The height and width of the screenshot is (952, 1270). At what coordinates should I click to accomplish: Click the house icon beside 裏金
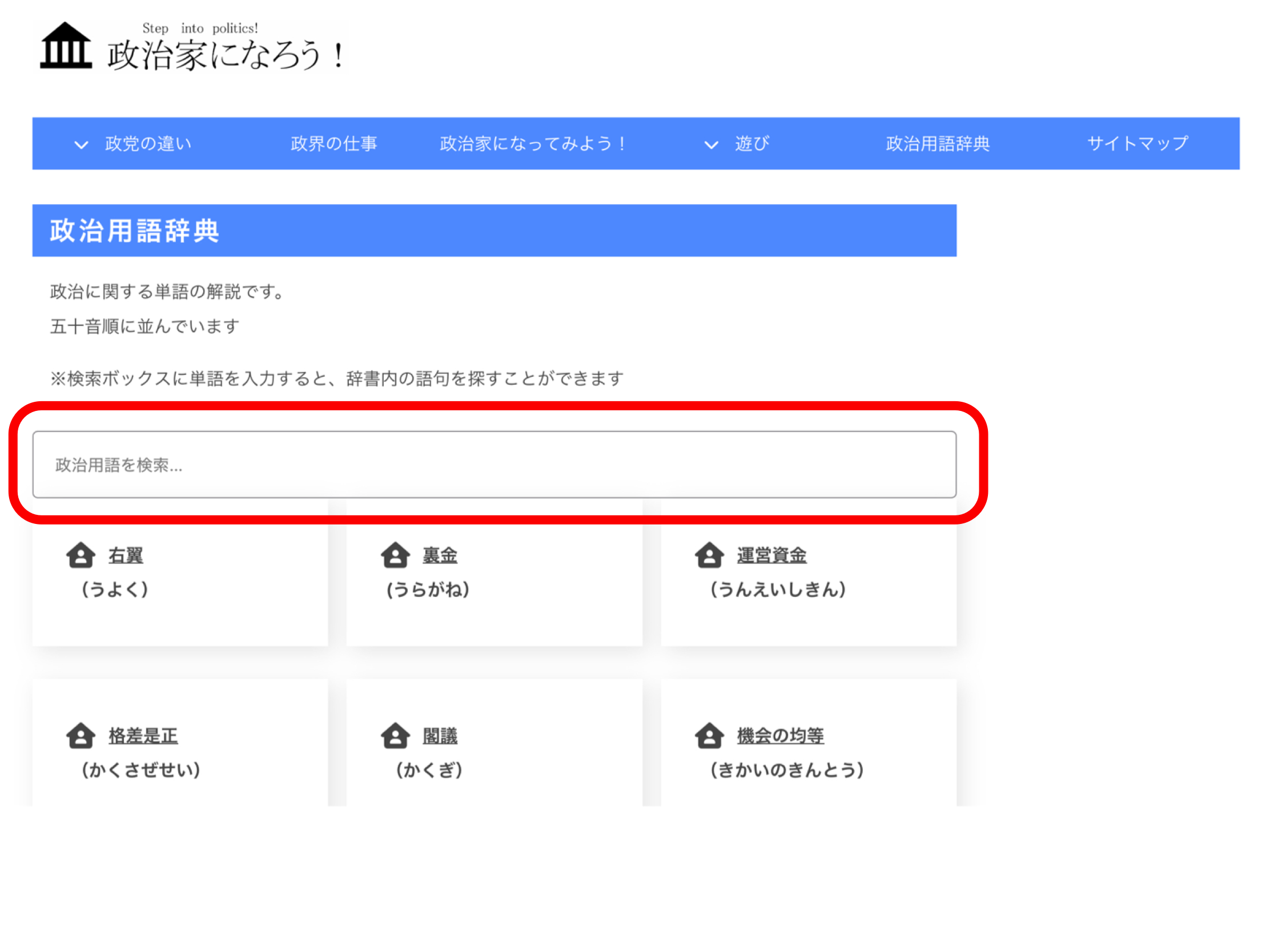(395, 555)
